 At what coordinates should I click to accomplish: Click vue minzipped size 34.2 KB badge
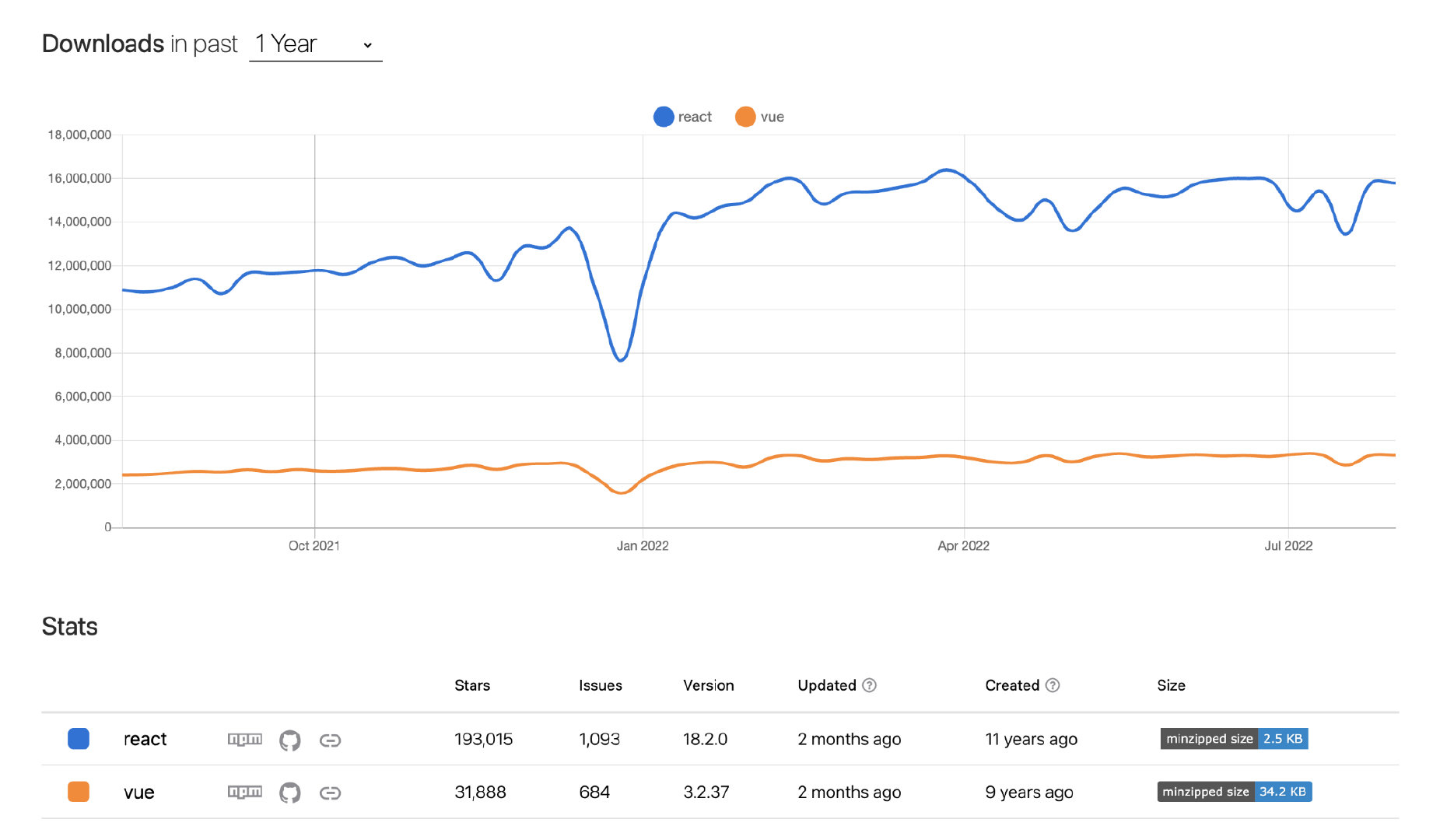1234,792
